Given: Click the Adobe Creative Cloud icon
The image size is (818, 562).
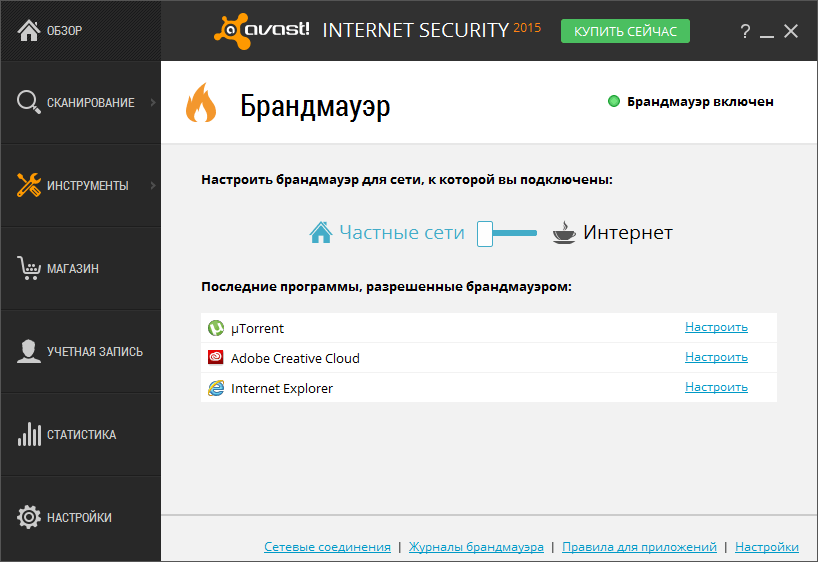Looking at the screenshot, I should coord(215,357).
